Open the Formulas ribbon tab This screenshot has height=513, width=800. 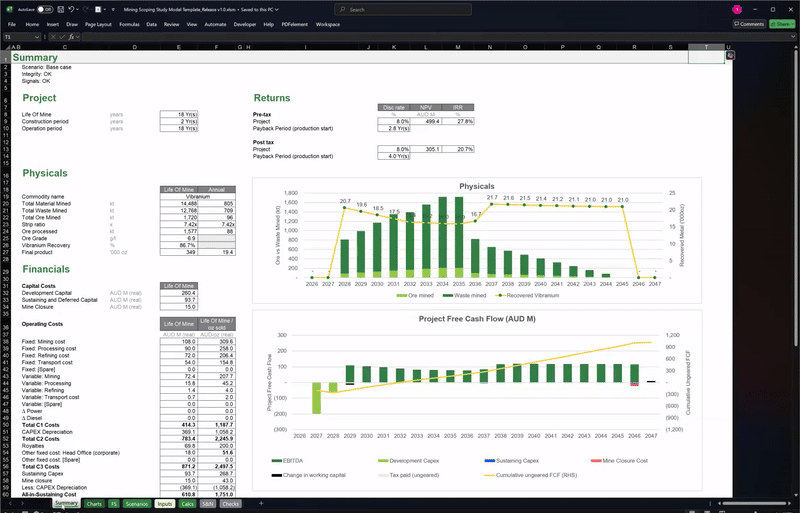129,24
